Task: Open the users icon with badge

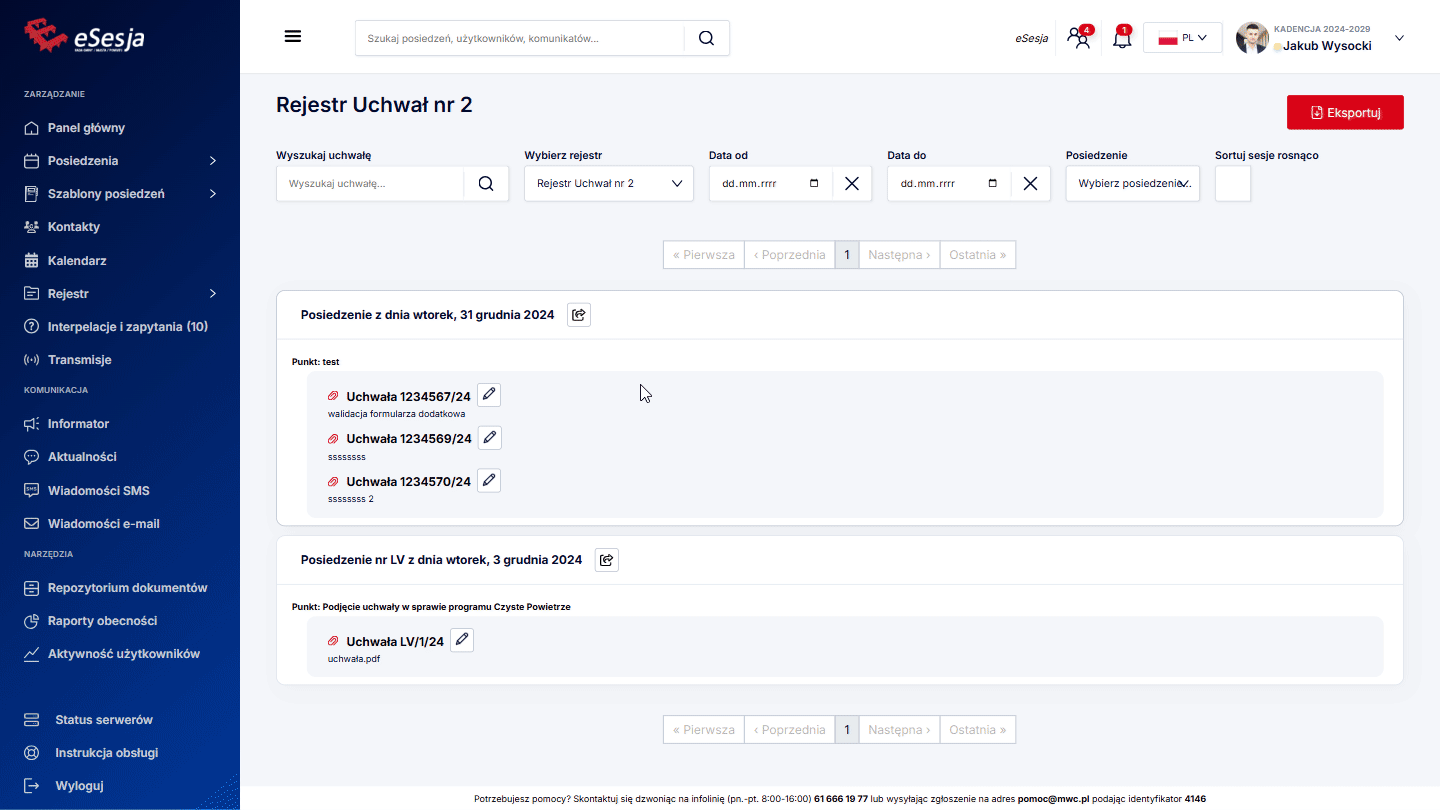Action: coord(1078,39)
